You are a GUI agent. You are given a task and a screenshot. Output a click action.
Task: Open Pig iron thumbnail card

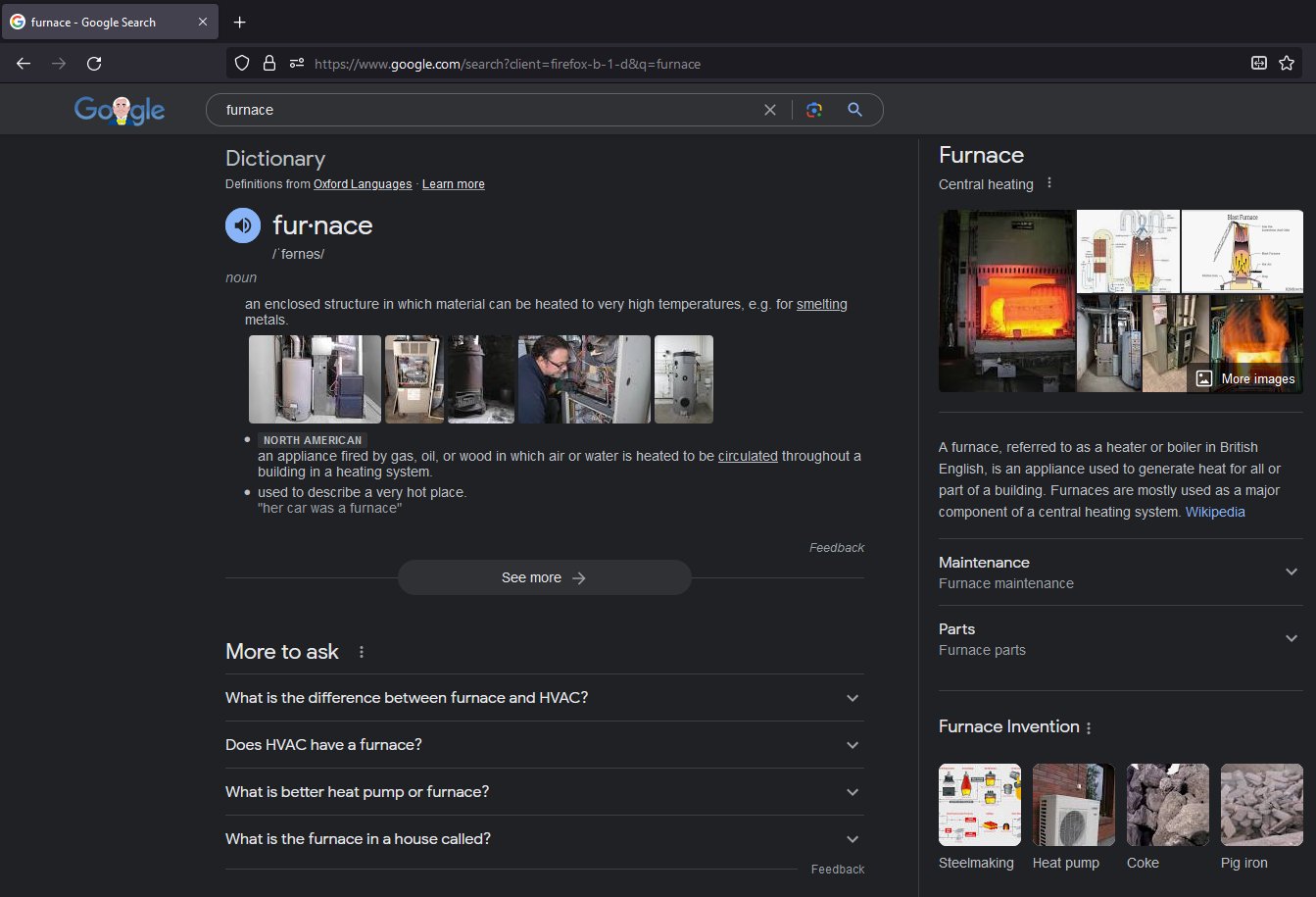click(1261, 818)
